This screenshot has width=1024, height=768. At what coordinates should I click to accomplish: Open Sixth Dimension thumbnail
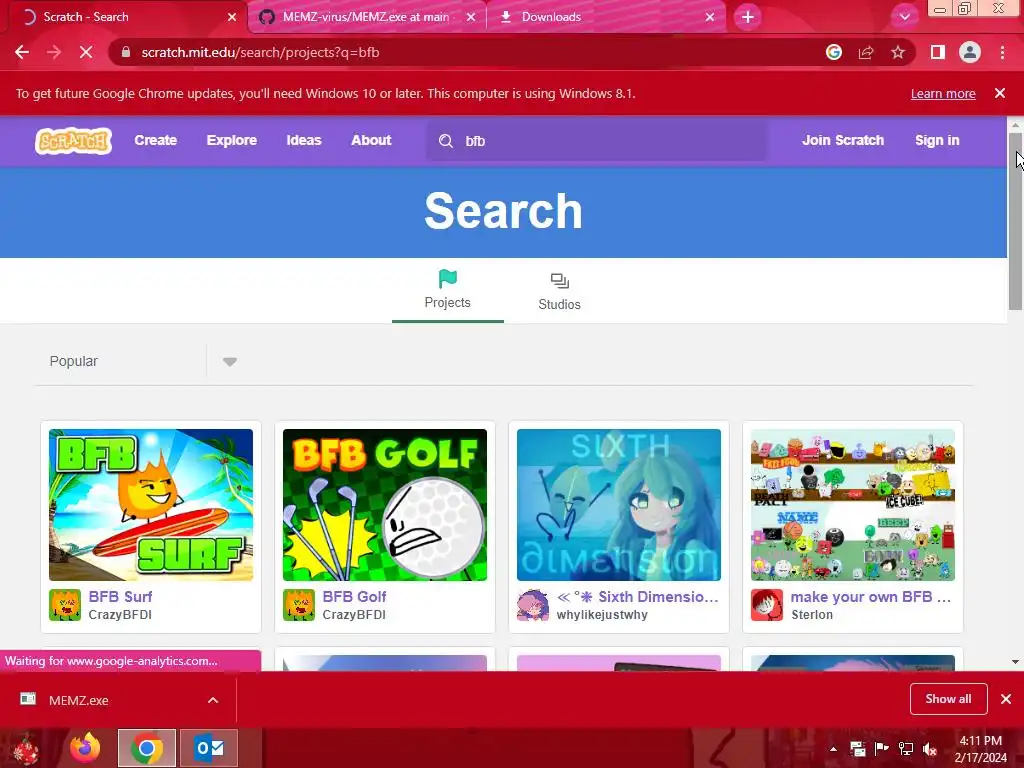[619, 505]
